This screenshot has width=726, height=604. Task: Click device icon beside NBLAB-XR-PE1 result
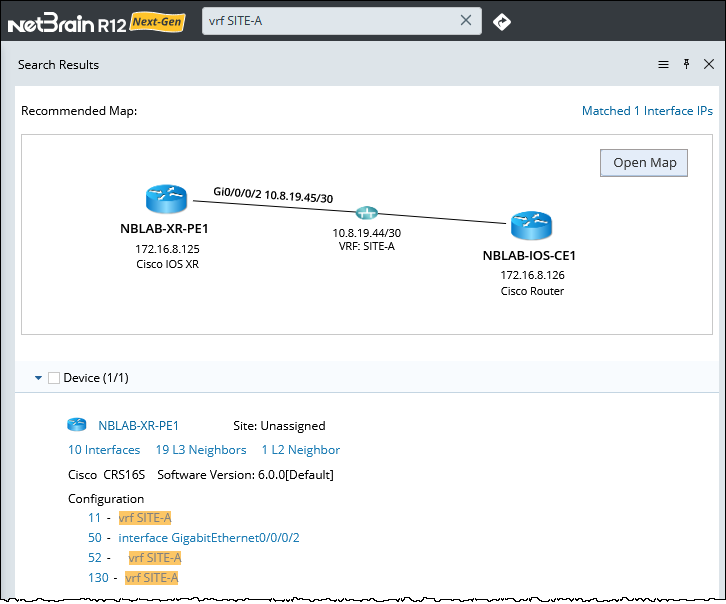click(77, 425)
